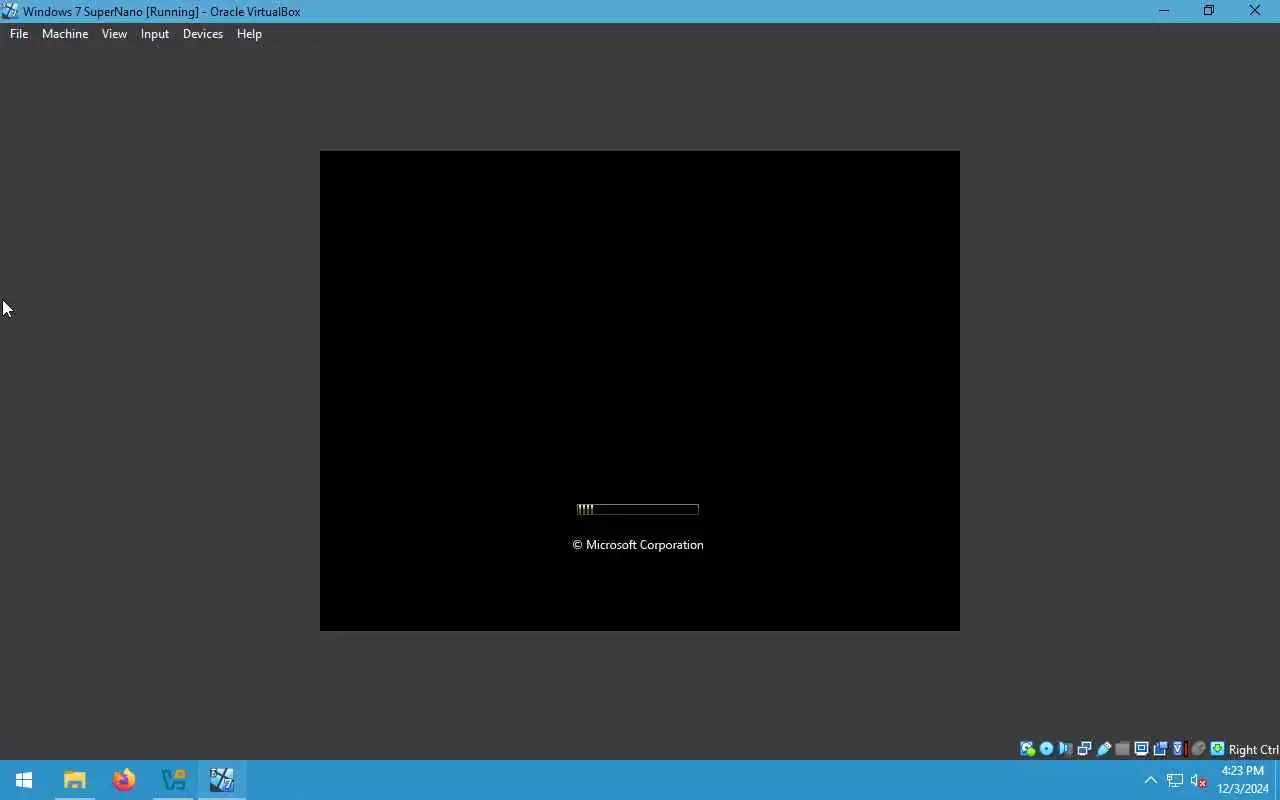
Task: Open the Help menu
Action: coord(249,34)
